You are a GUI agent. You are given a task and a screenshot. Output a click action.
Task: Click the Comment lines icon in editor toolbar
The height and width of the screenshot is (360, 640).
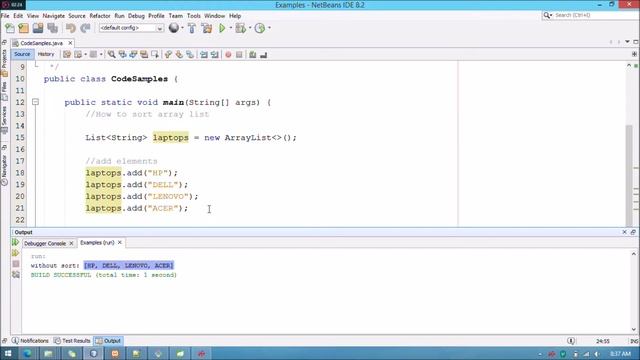253,55
